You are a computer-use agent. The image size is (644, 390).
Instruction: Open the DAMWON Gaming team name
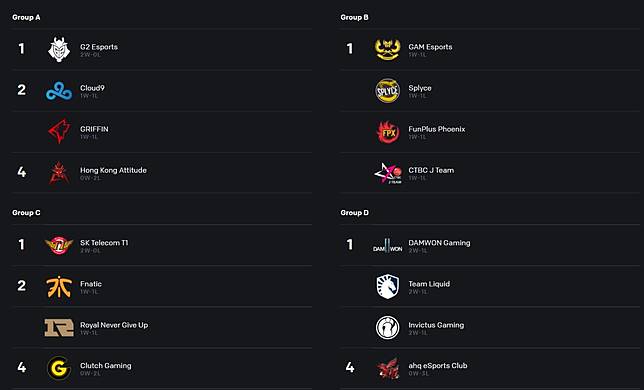pos(439,243)
